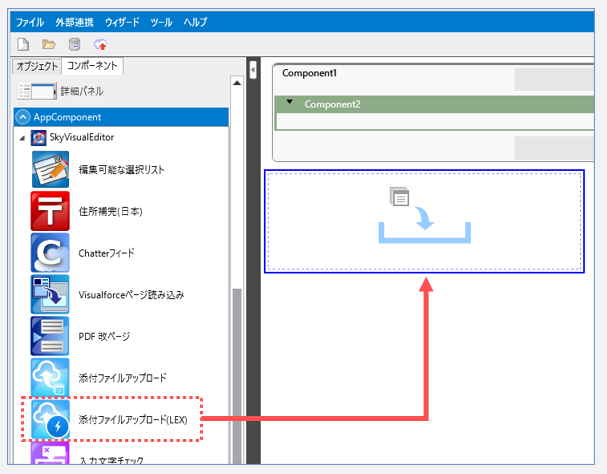This screenshot has width=607, height=474.
Task: Collapse the AppComponent section chevron
Action: [23, 117]
